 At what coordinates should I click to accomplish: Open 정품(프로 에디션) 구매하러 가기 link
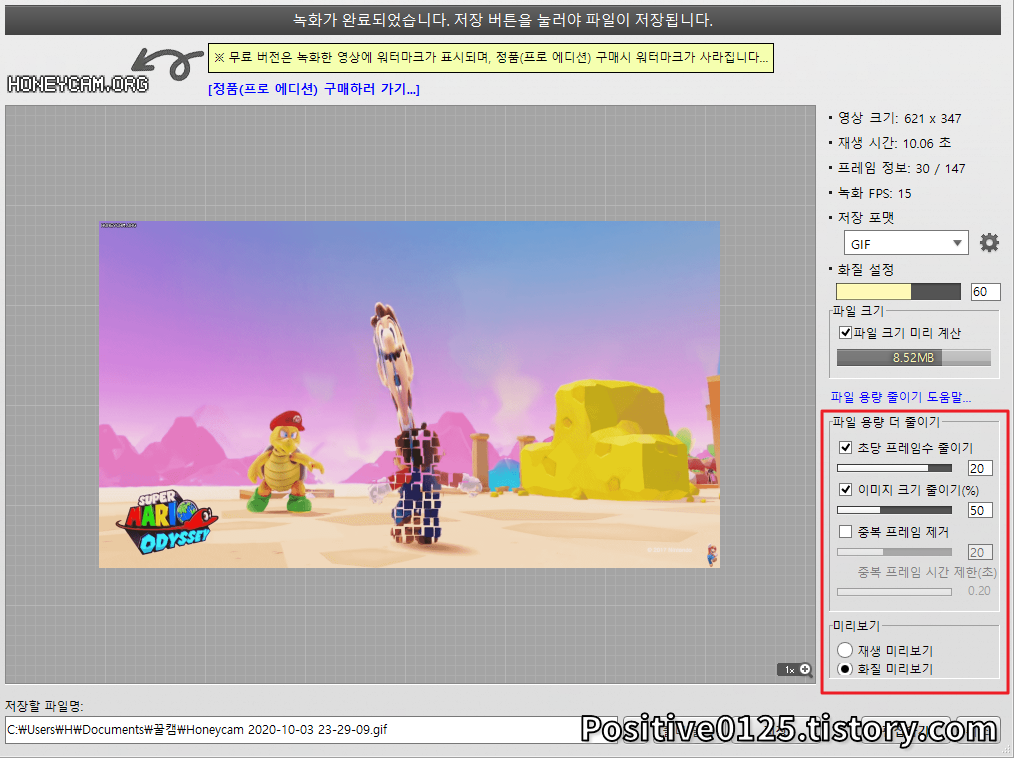314,89
